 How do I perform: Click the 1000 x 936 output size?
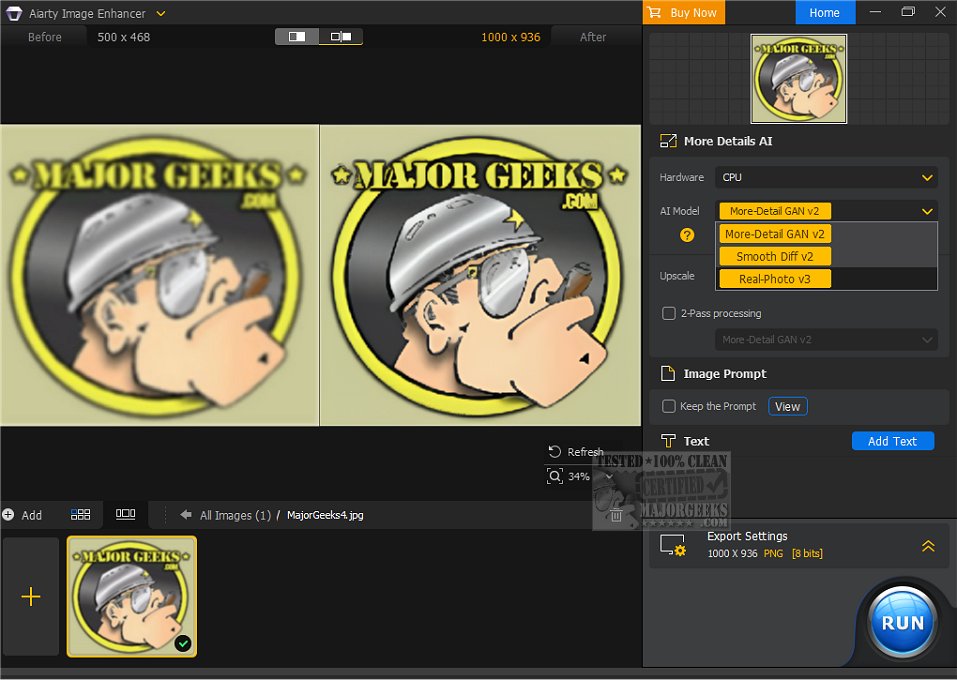510,37
